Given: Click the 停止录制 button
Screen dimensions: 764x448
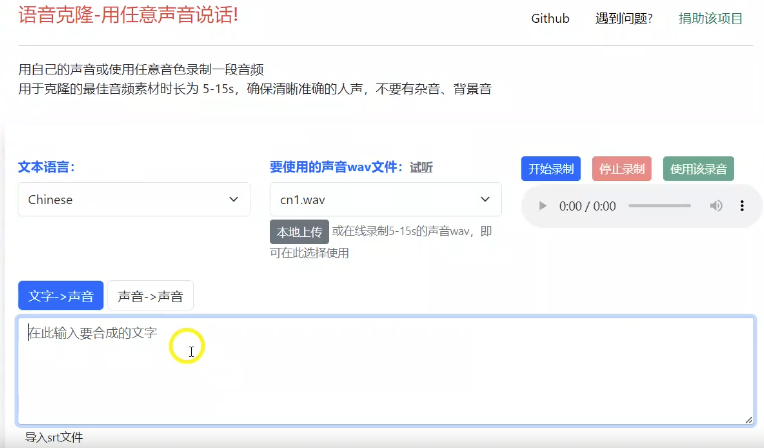Looking at the screenshot, I should (x=622, y=169).
